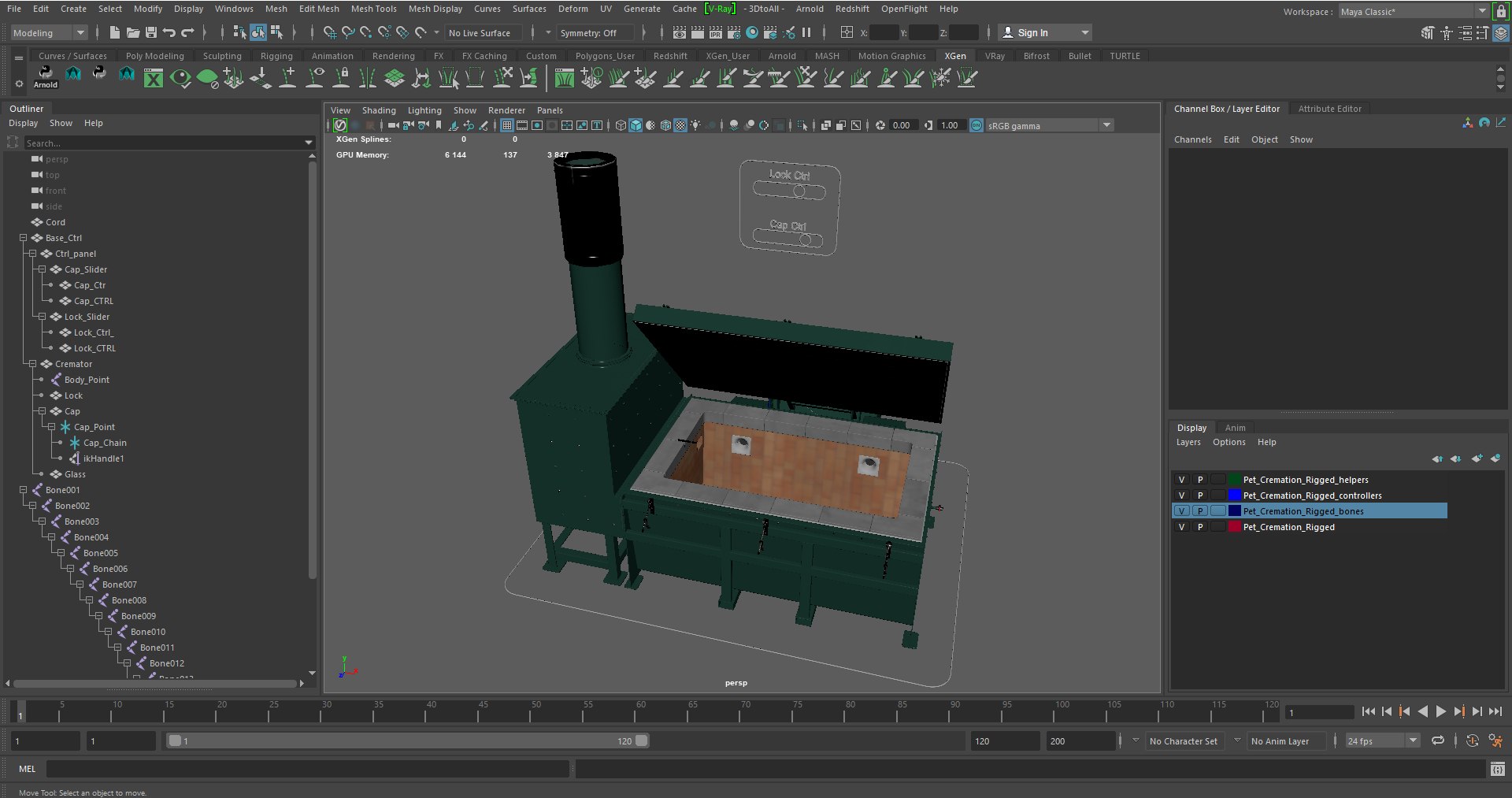Click the Undo arrow icon

(169, 32)
